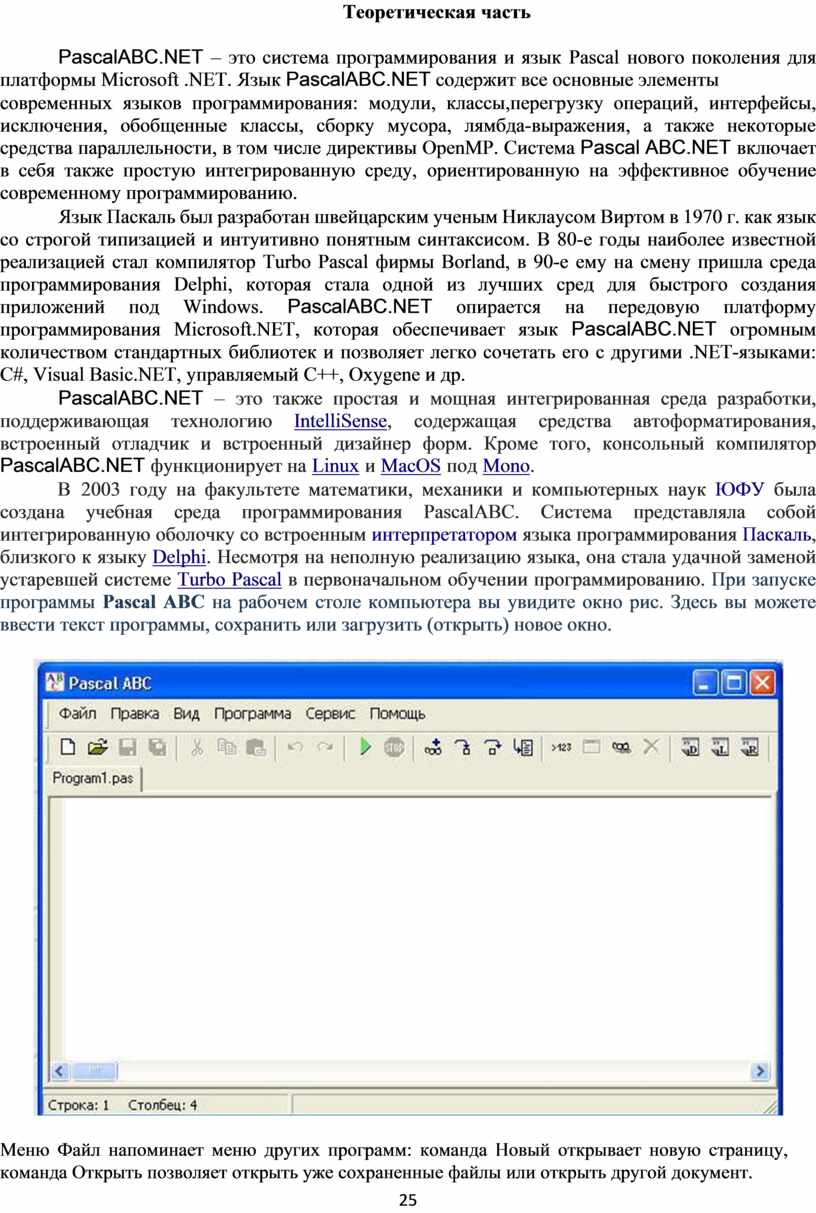The height and width of the screenshot is (1213, 816).
Task: Click the Run to cursor icon
Action: [x=523, y=747]
